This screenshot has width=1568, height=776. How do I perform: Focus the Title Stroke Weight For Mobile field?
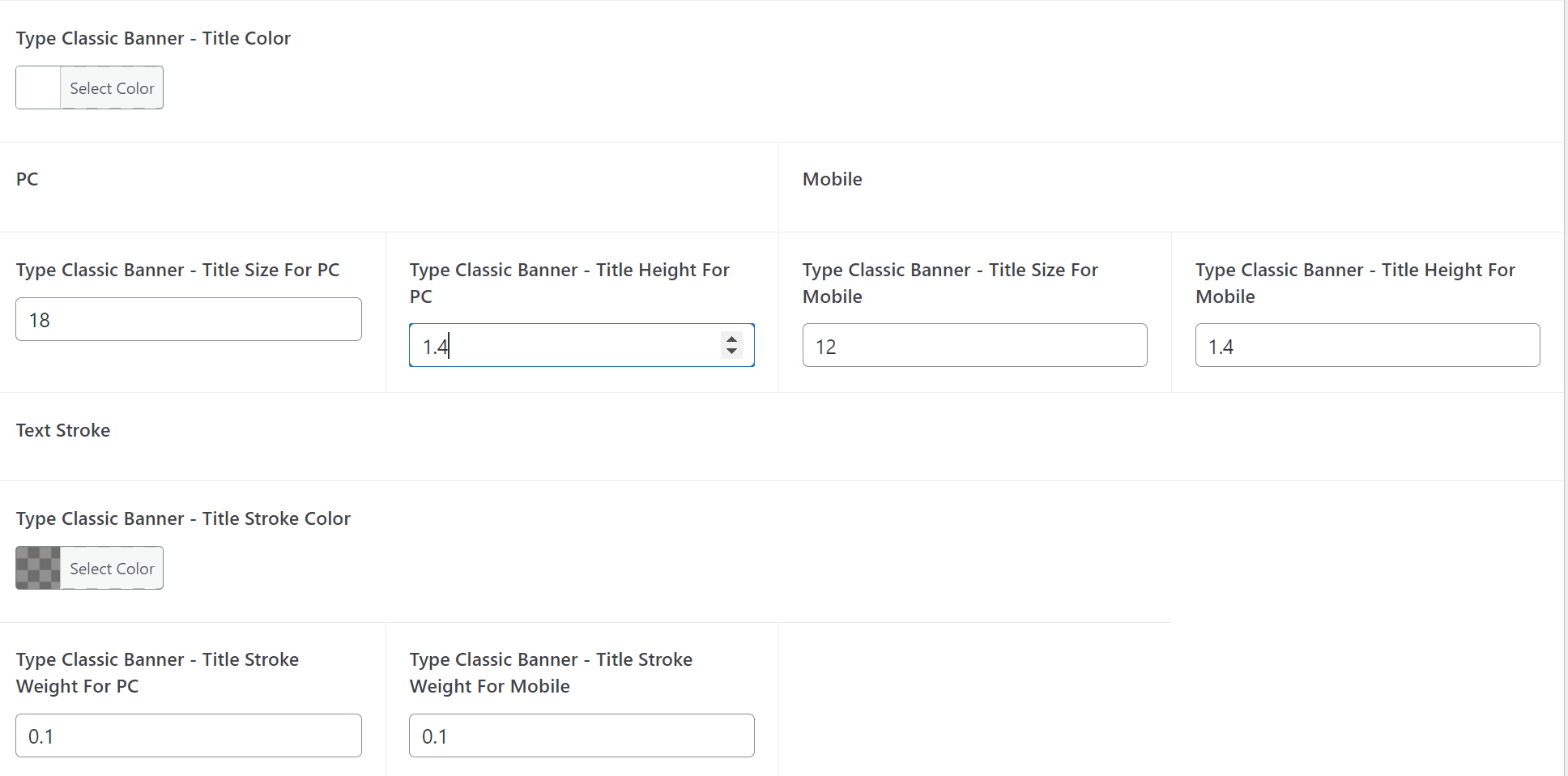click(x=582, y=735)
